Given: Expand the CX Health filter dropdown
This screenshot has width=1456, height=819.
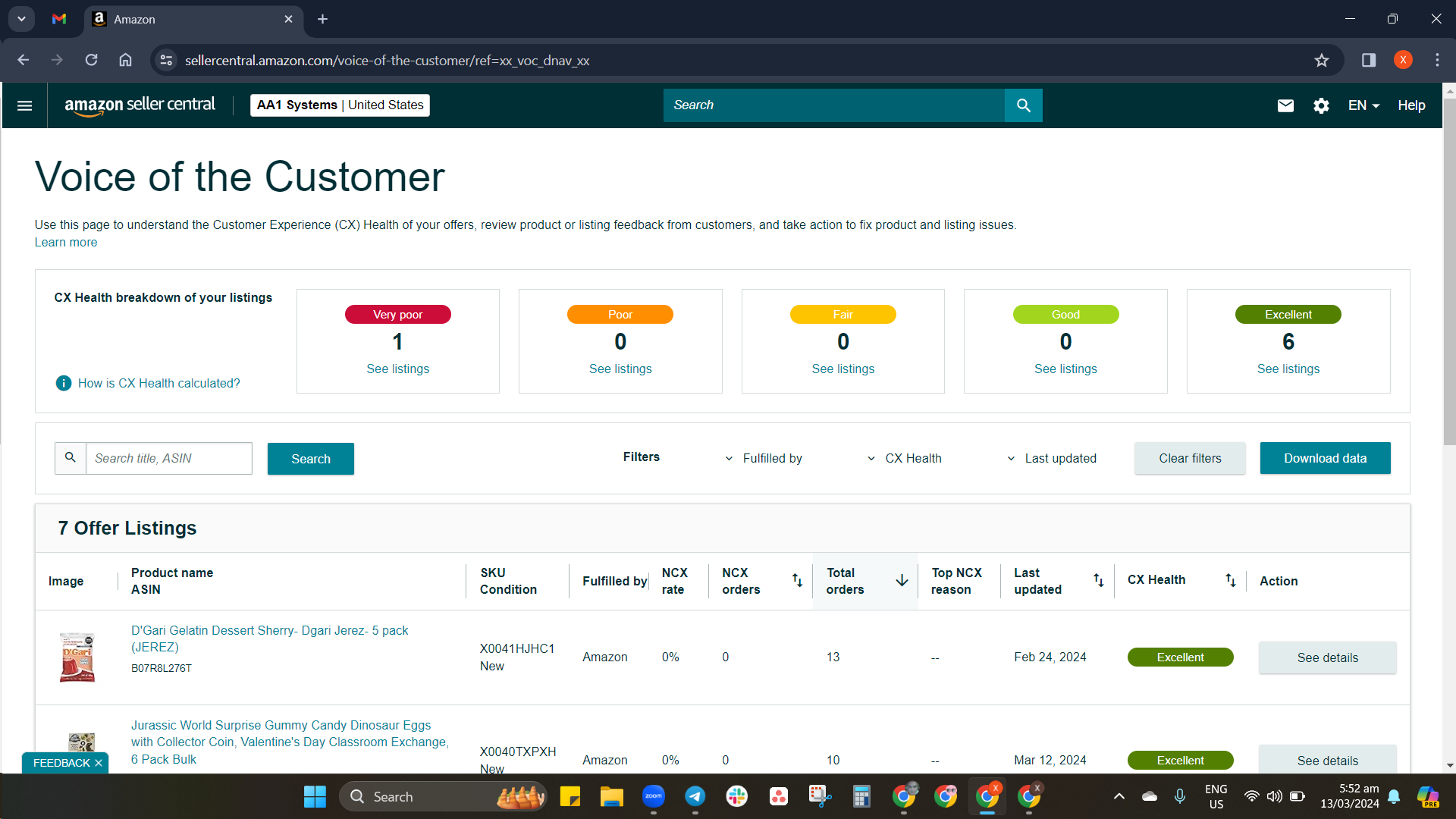Looking at the screenshot, I should (904, 458).
